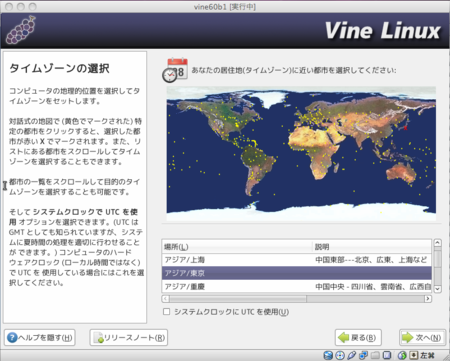Image resolution: width=450 pixels, height=361 pixels.
Task: Click the 中国東部 description cell
Action: [x=372, y=260]
